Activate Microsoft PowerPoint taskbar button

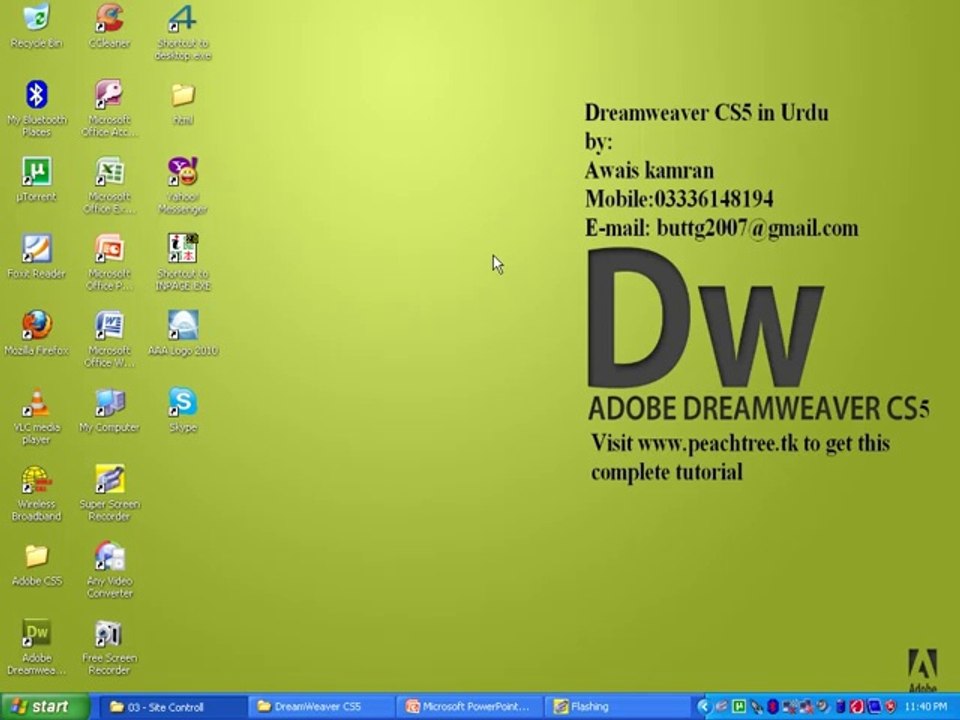coord(470,707)
